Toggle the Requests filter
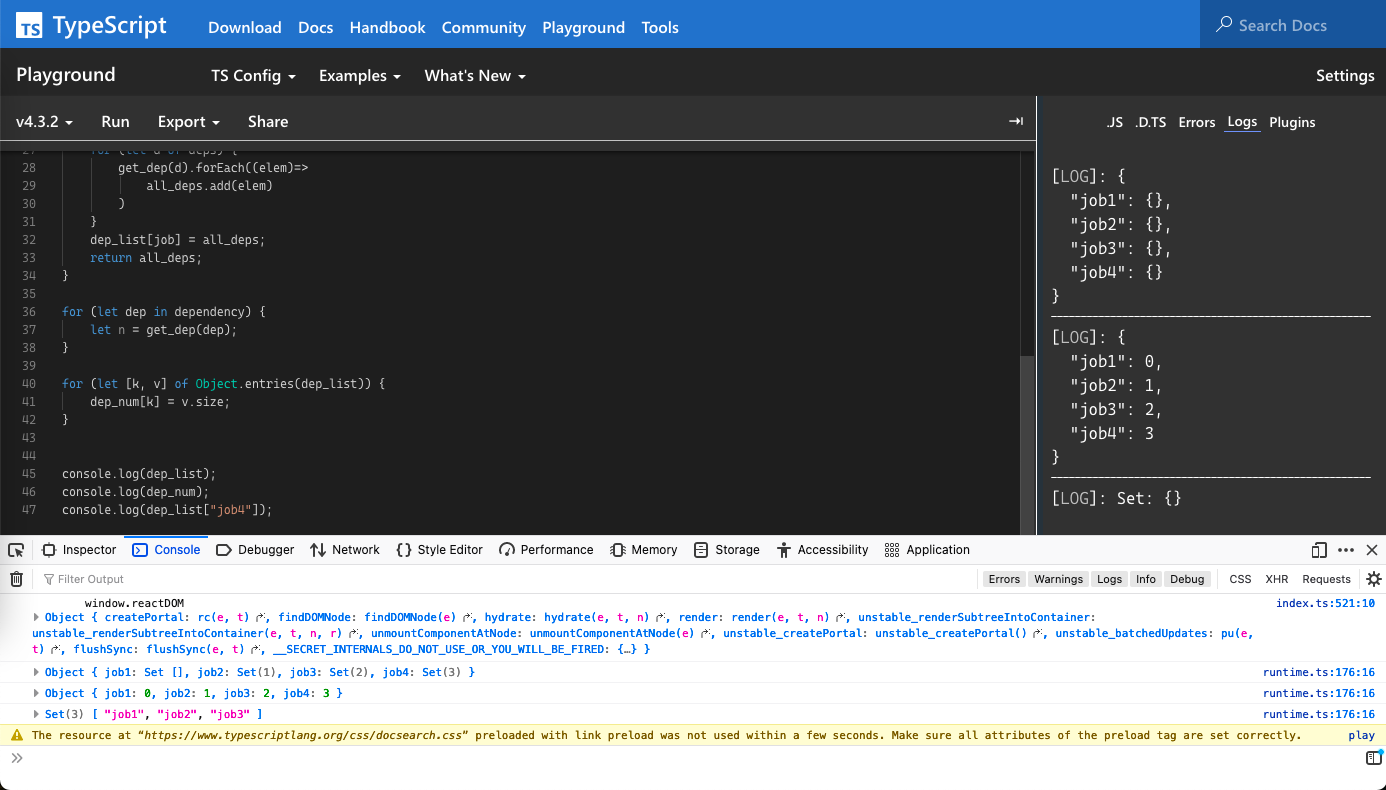Viewport: 1386px width, 790px height. 1326,579
